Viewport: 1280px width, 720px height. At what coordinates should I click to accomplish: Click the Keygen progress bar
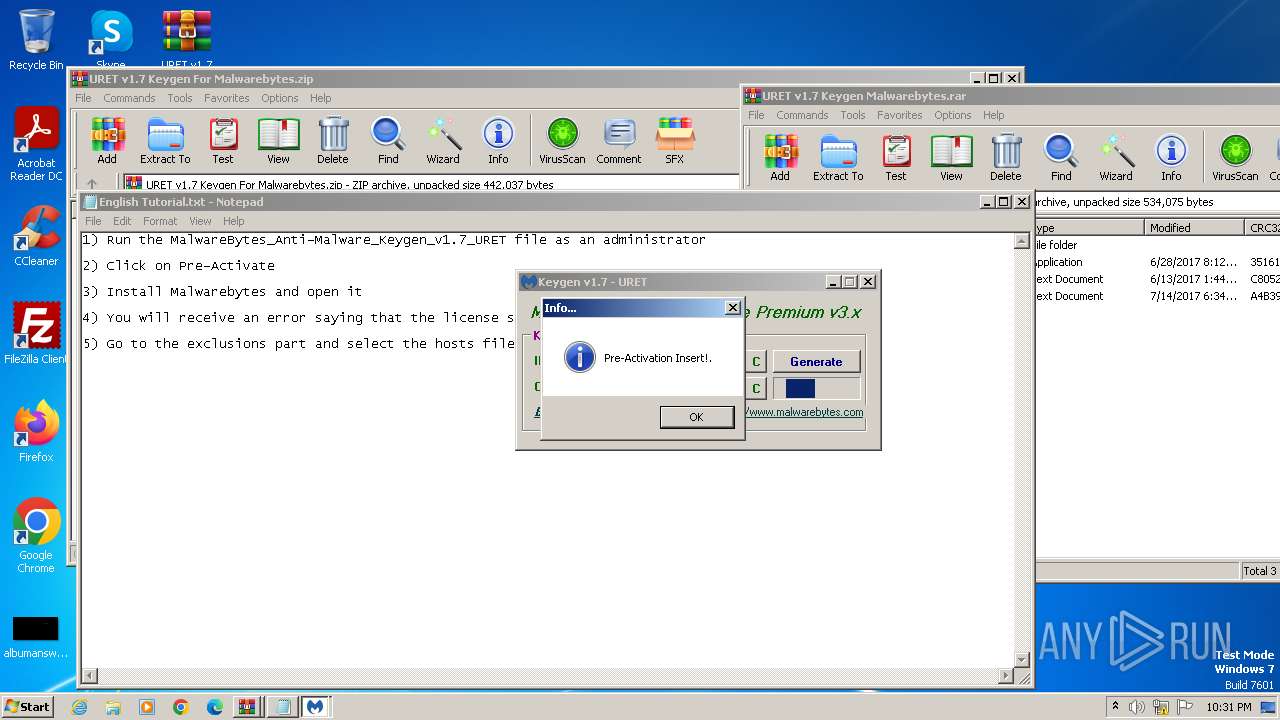(816, 388)
